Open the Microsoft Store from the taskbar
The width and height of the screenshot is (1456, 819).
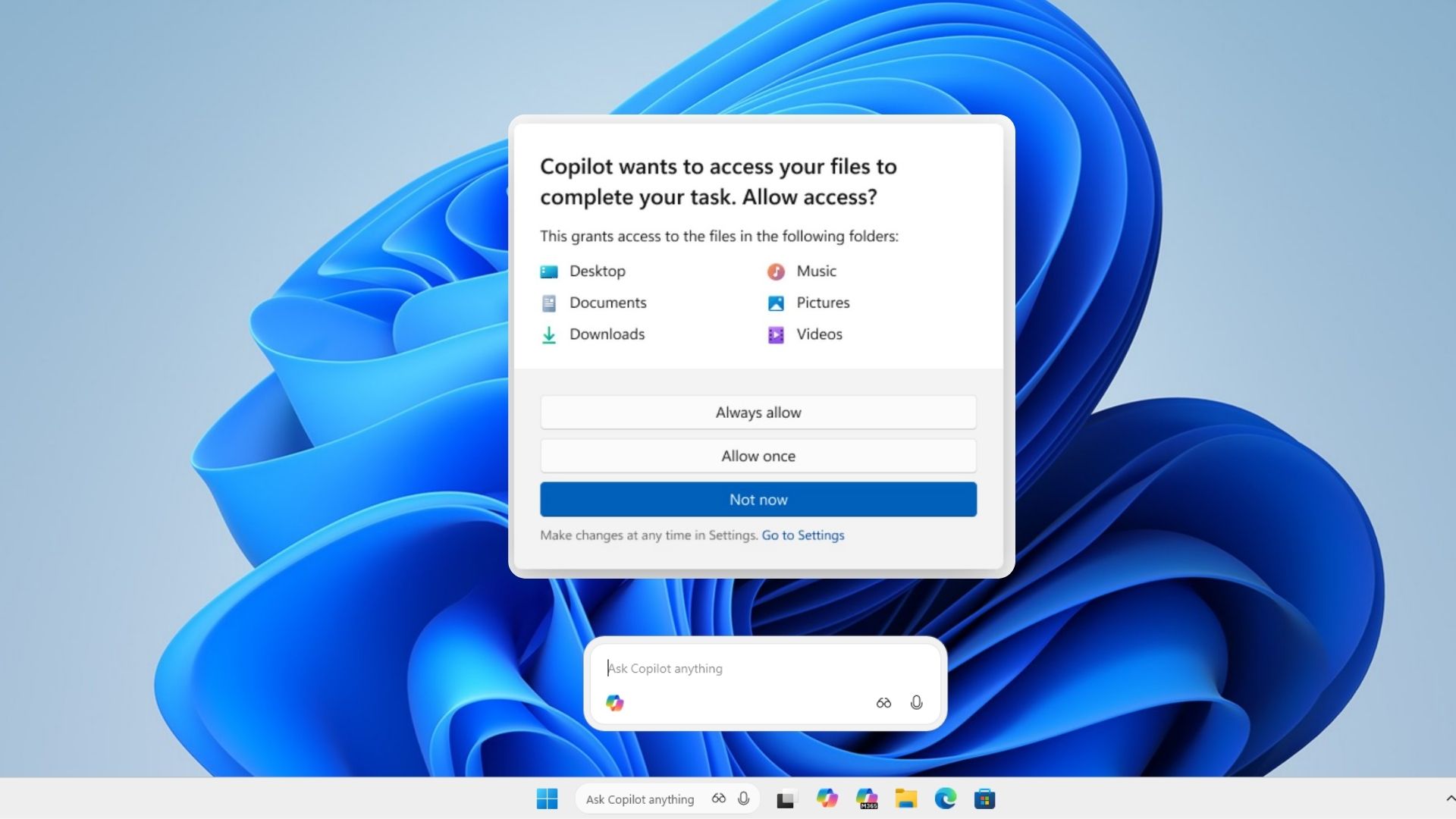[x=984, y=798]
